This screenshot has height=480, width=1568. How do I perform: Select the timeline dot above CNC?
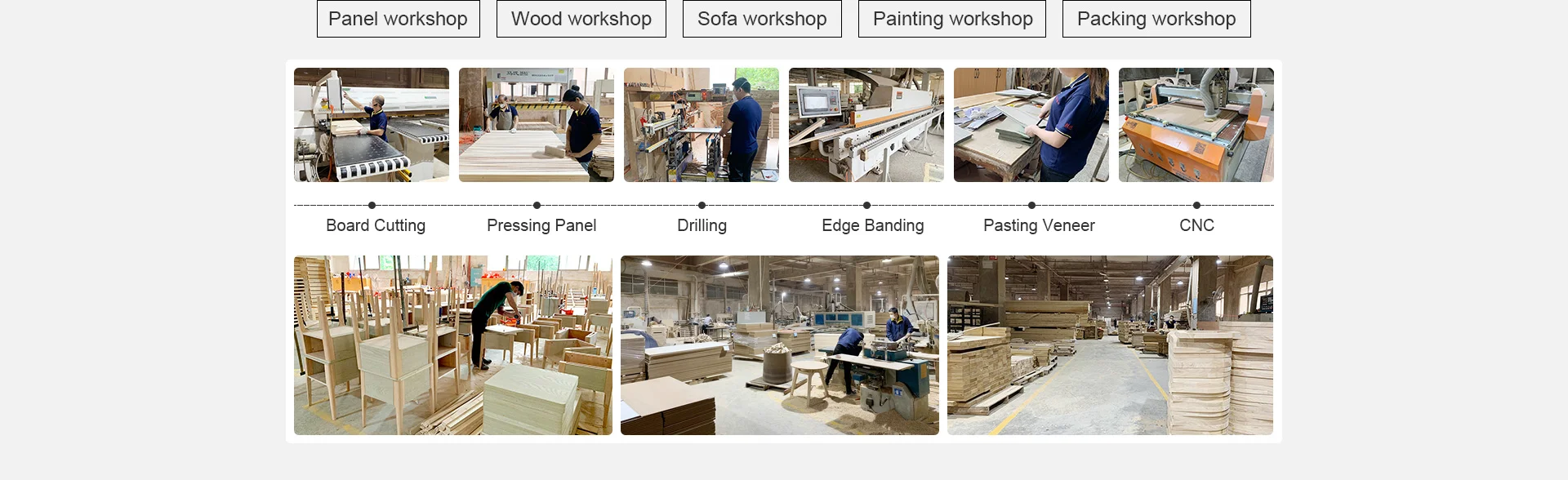1197,206
